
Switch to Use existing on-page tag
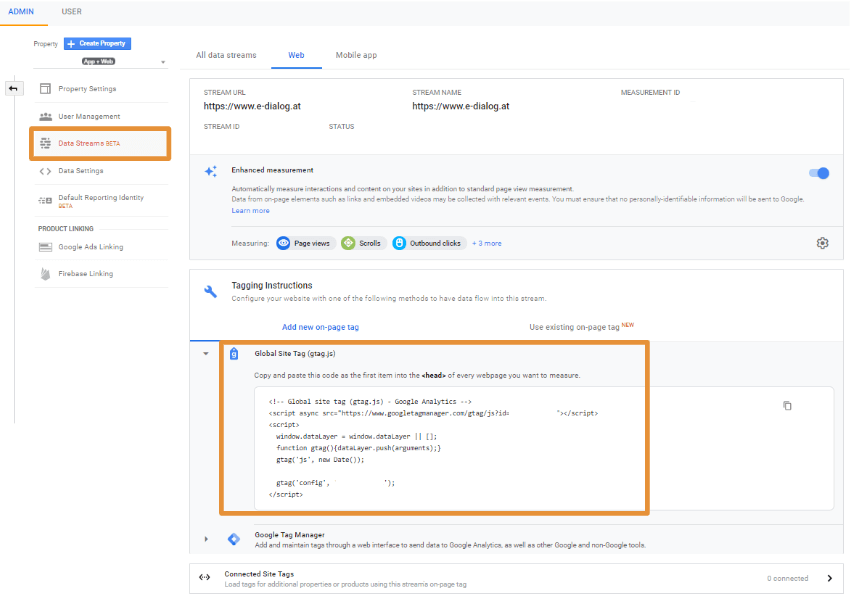click(581, 327)
